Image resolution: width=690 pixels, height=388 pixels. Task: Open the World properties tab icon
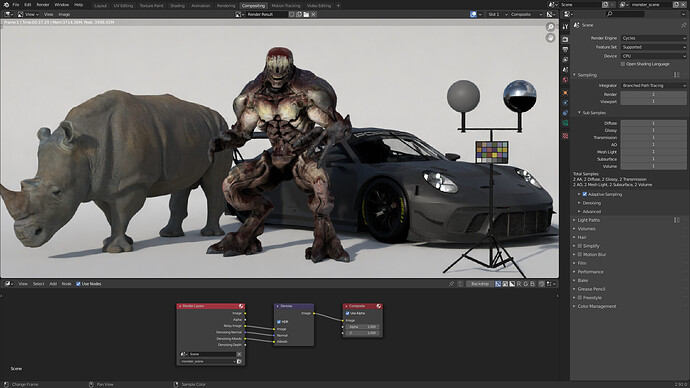click(x=565, y=80)
